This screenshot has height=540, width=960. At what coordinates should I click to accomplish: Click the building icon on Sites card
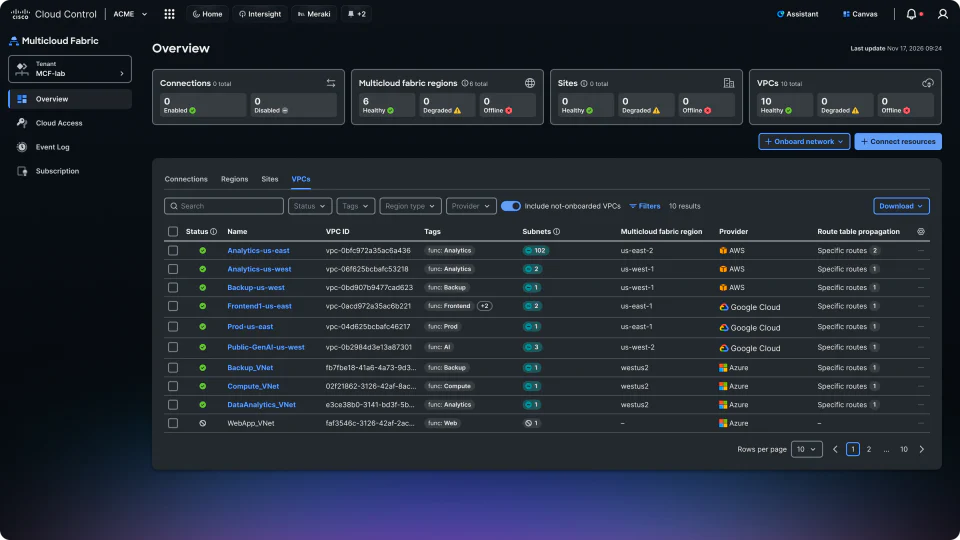coord(729,83)
